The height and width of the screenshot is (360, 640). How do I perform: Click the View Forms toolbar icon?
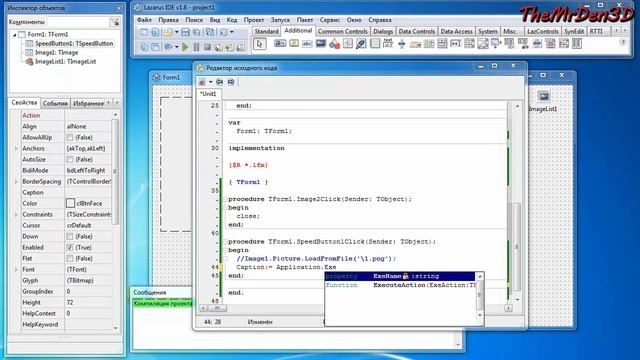pyautogui.click(x=155, y=47)
